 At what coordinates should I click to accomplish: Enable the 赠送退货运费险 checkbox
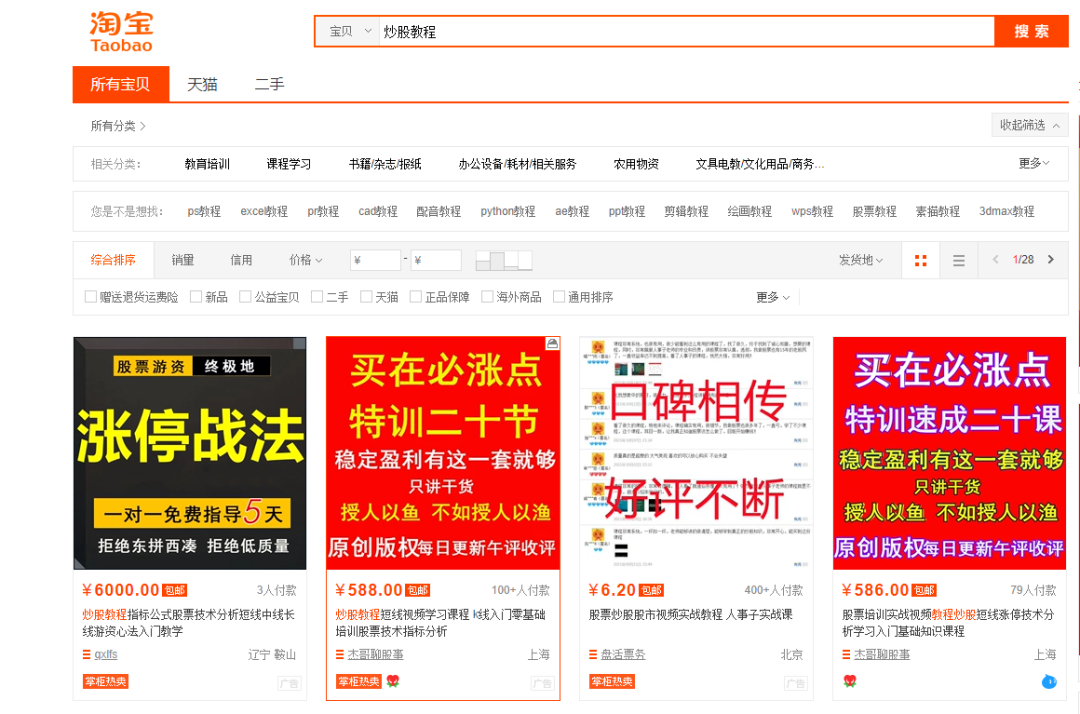91,297
